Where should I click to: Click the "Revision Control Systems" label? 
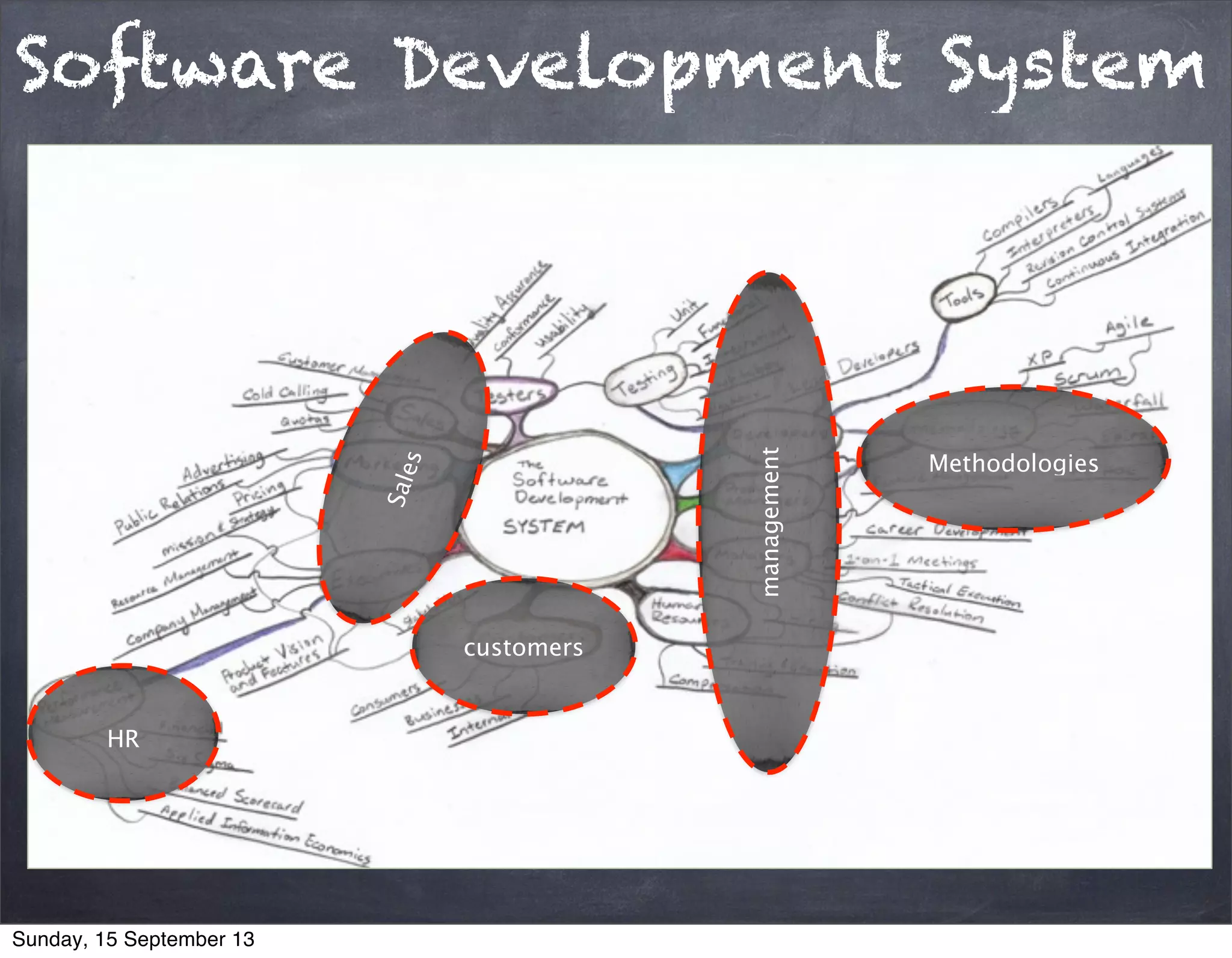1106,231
